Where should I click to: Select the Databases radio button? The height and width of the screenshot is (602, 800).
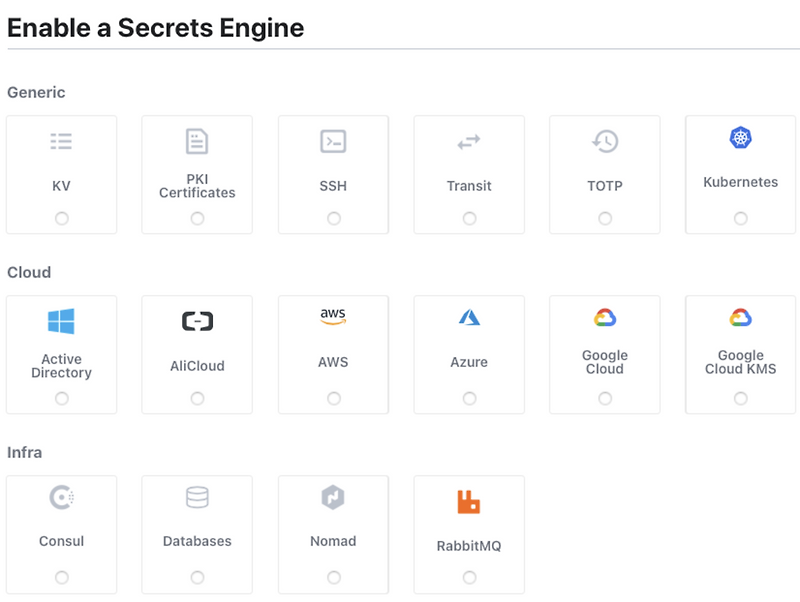coord(197,577)
